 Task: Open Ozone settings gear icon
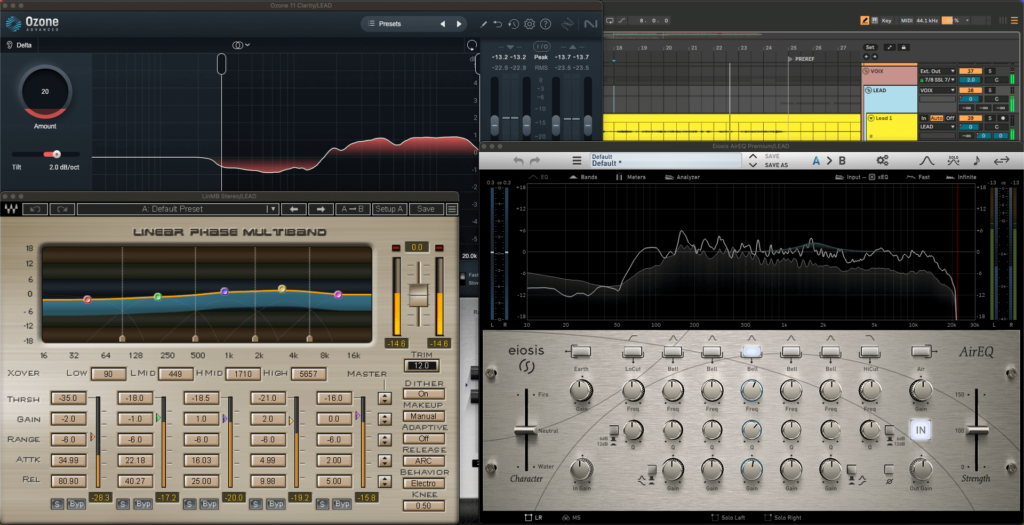[x=530, y=24]
